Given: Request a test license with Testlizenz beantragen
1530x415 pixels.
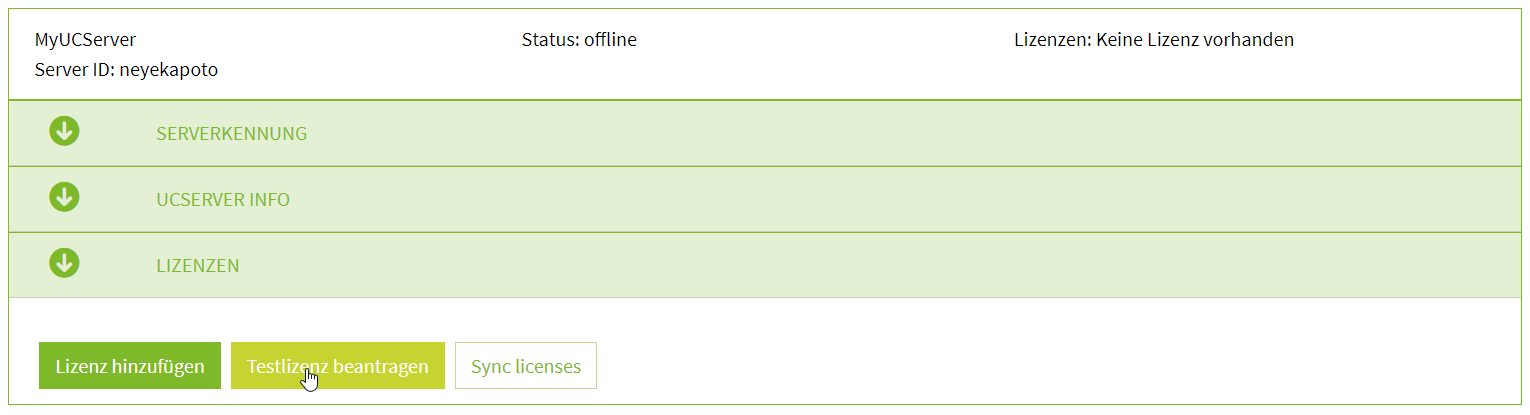Looking at the screenshot, I should pos(337,366).
